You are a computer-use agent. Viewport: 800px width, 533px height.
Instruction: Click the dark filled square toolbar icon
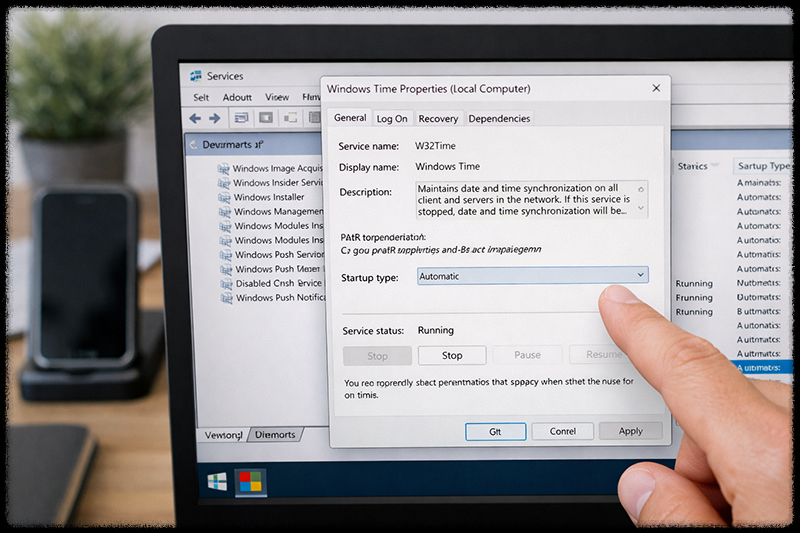266,118
